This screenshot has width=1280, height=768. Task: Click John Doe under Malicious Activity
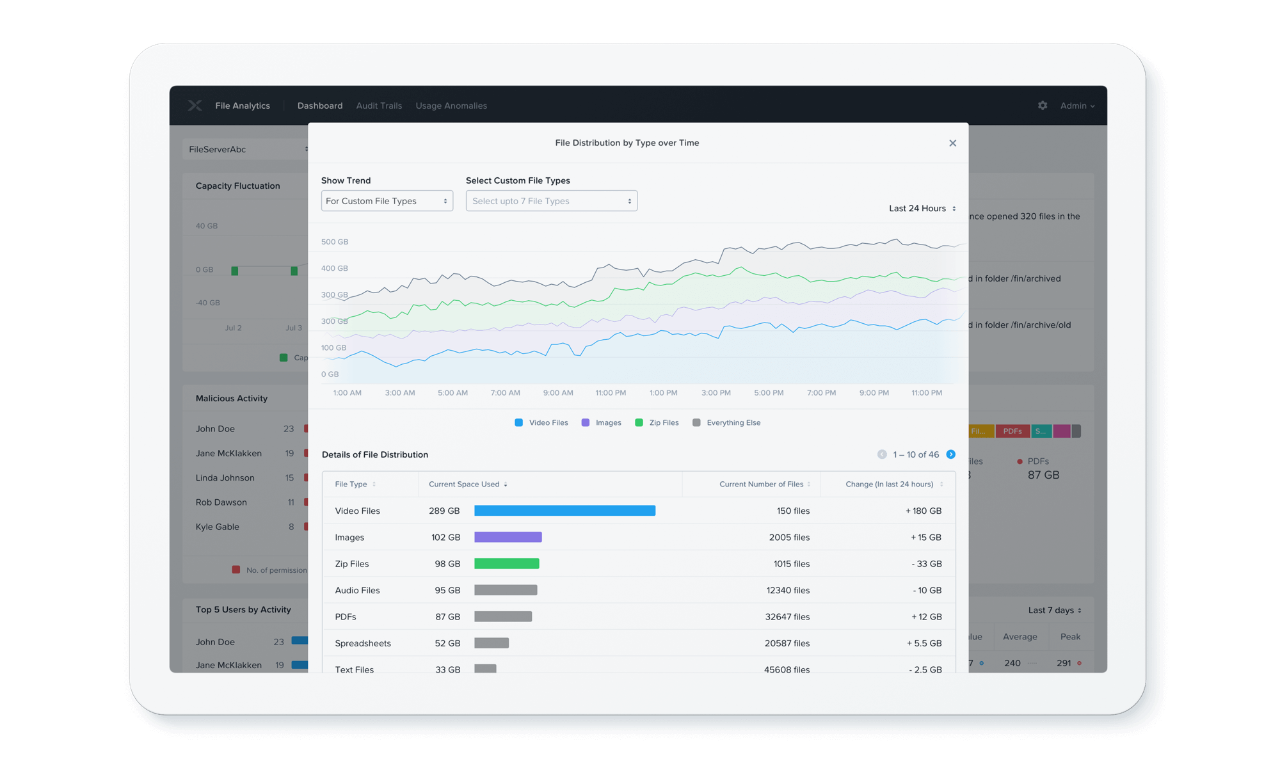[x=216, y=428]
